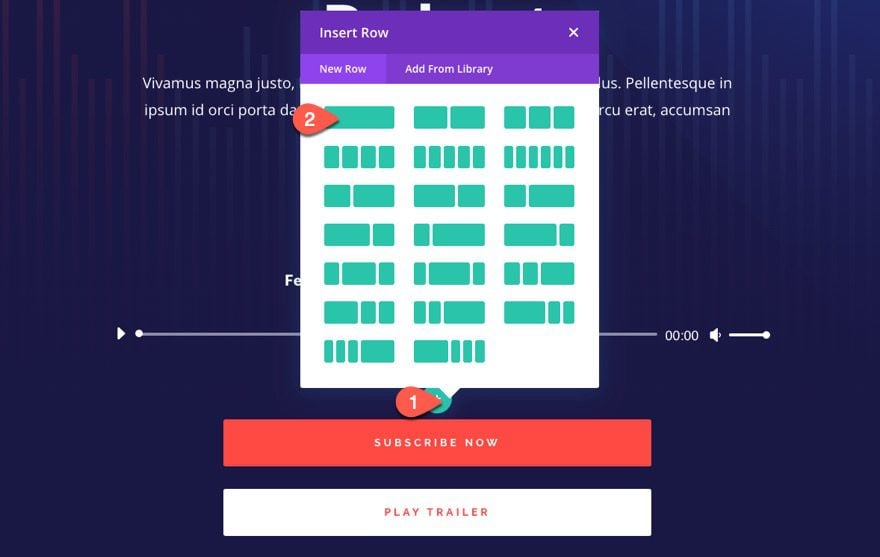Mute the audio player volume
This screenshot has width=880, height=557.
coord(715,335)
